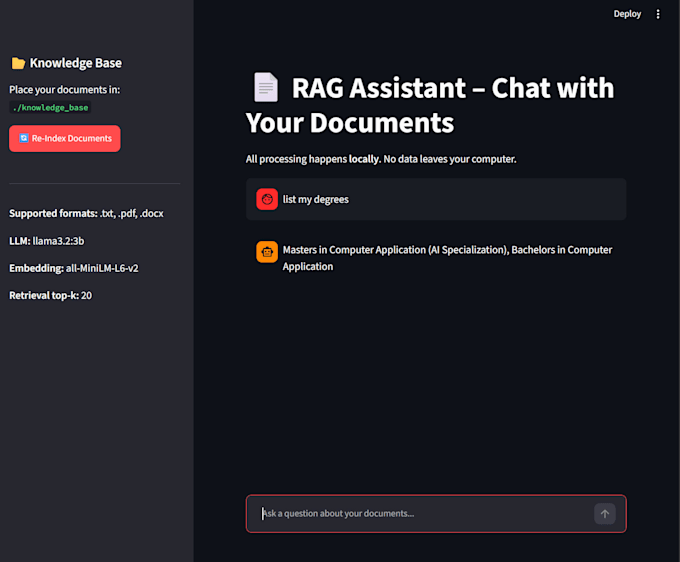Click the red user avatar icon
Viewport: 680px width, 562px height.
click(267, 199)
